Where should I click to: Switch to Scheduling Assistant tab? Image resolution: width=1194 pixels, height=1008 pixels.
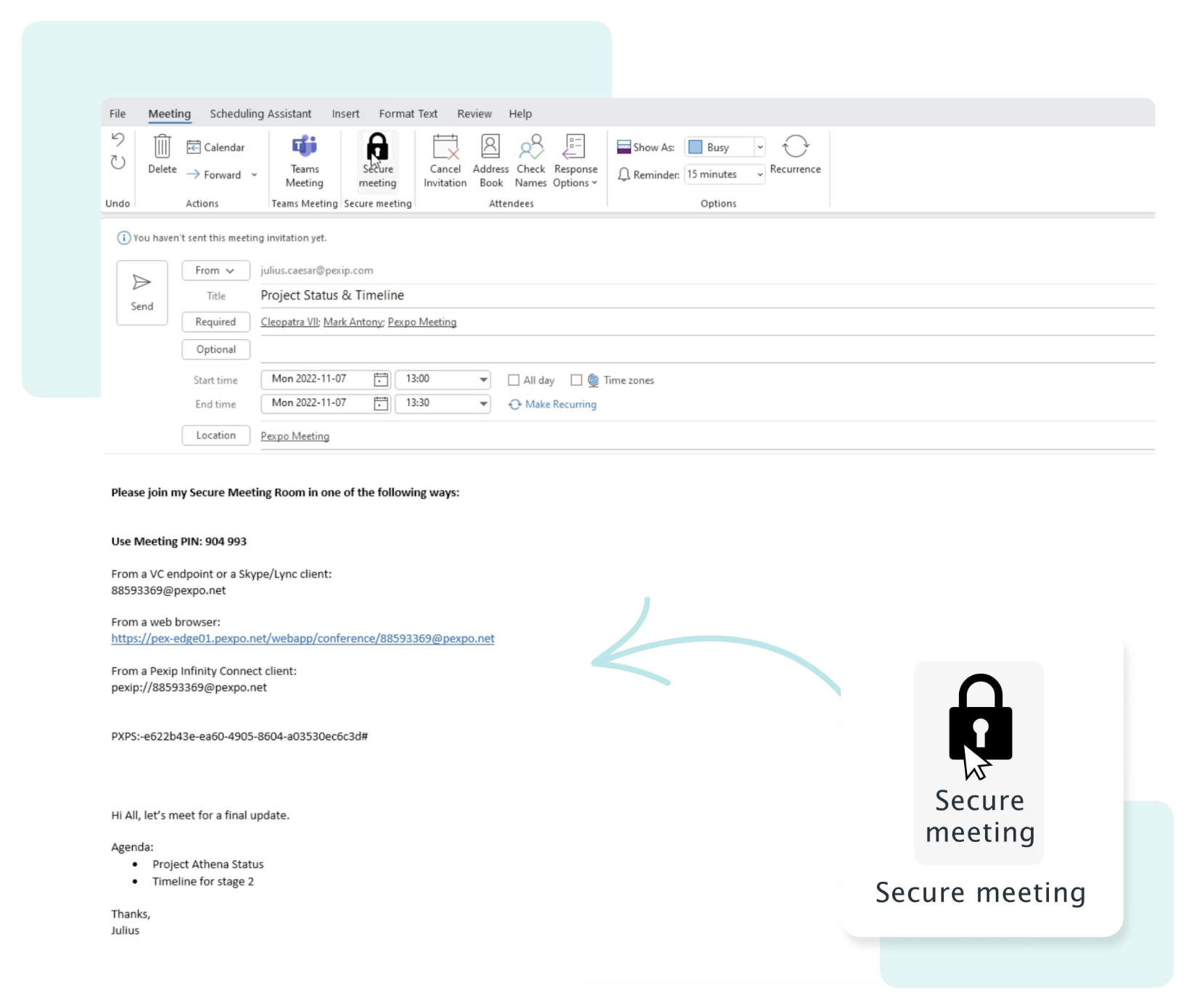pyautogui.click(x=260, y=114)
